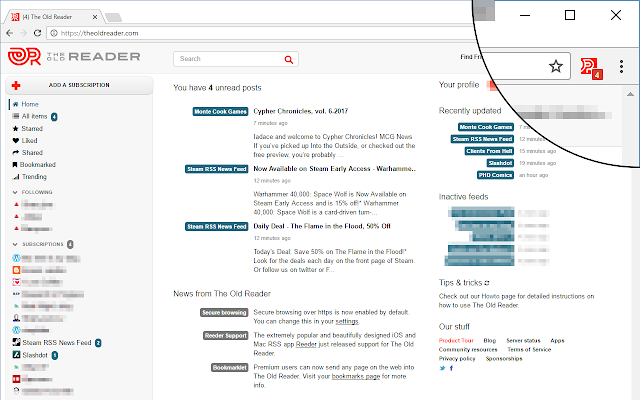Open Liked items

tap(25, 140)
